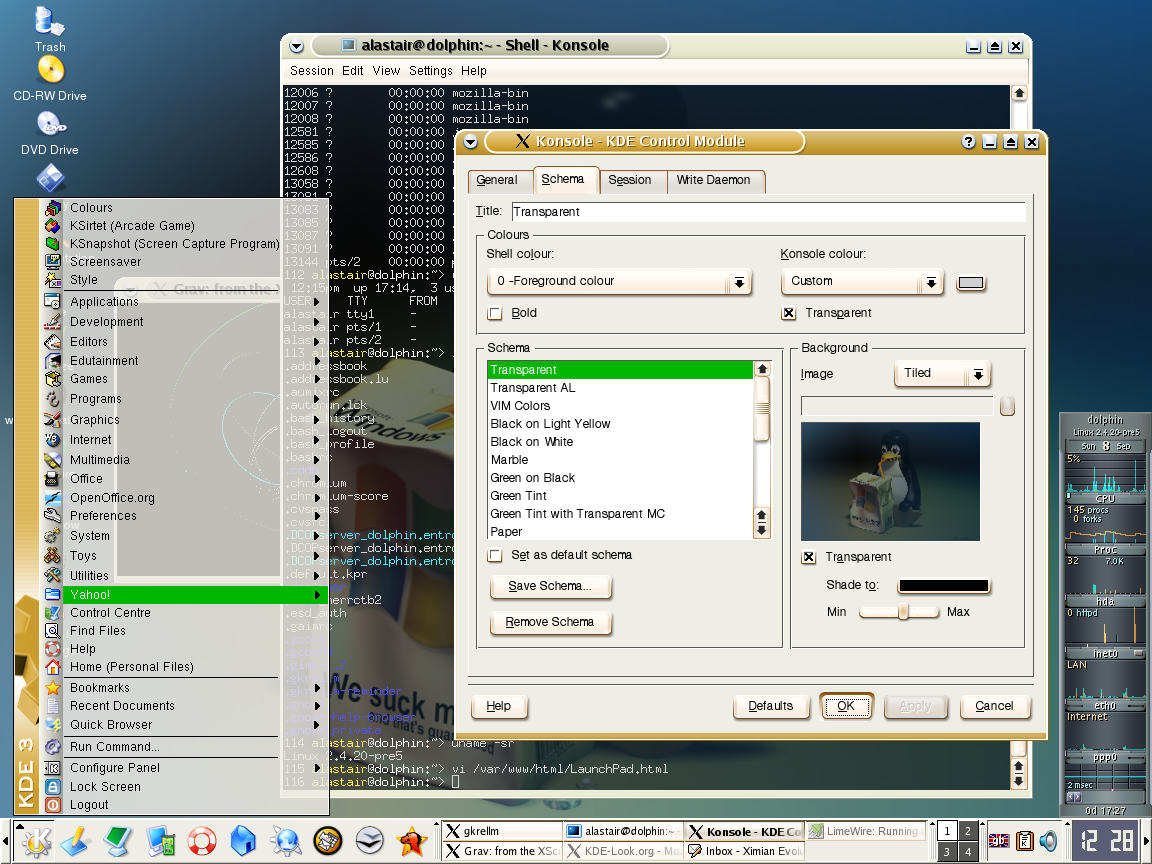Click the Remove Schema button

click(x=550, y=622)
